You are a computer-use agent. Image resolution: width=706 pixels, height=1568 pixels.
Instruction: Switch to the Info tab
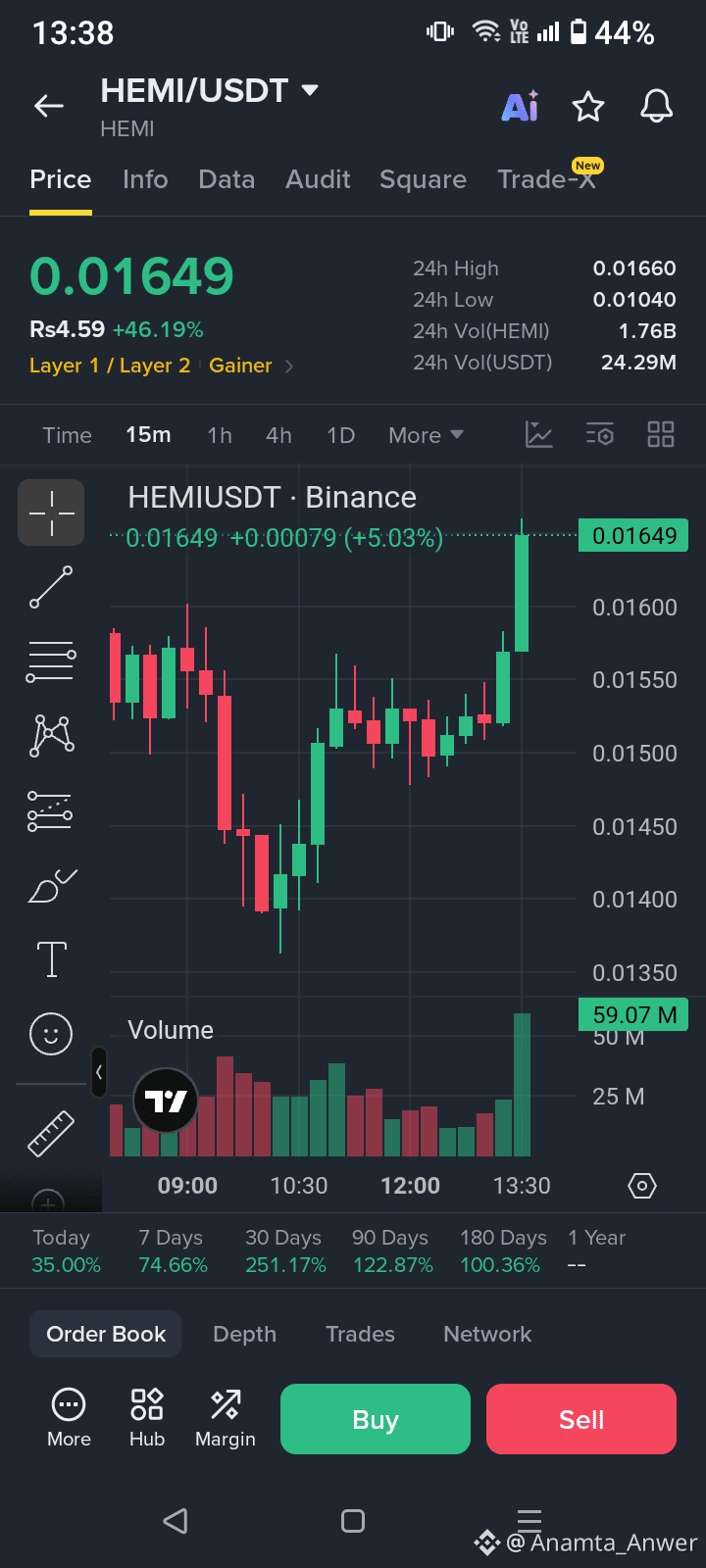click(145, 179)
